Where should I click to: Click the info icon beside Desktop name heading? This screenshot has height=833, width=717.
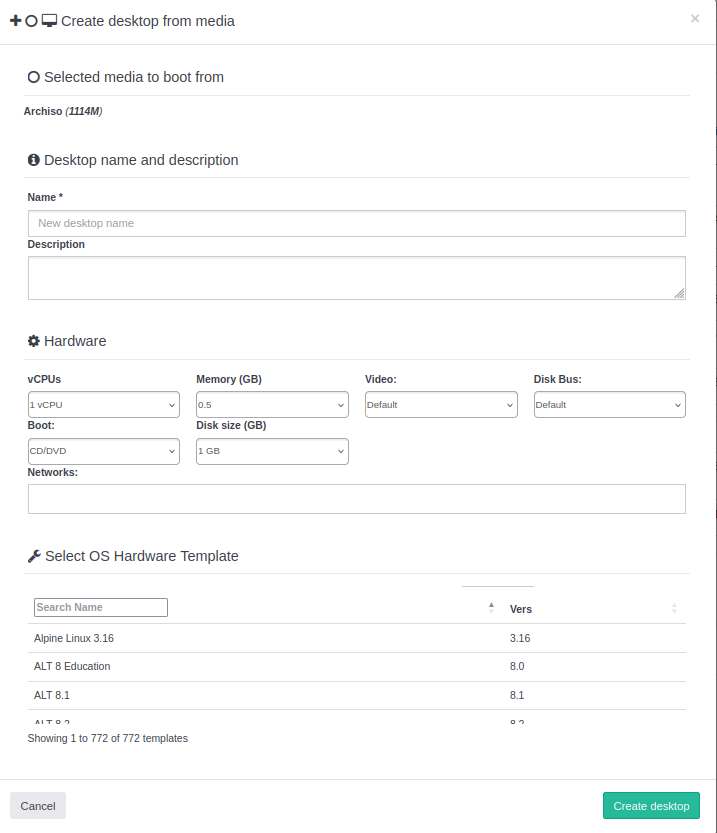[x=33, y=160]
